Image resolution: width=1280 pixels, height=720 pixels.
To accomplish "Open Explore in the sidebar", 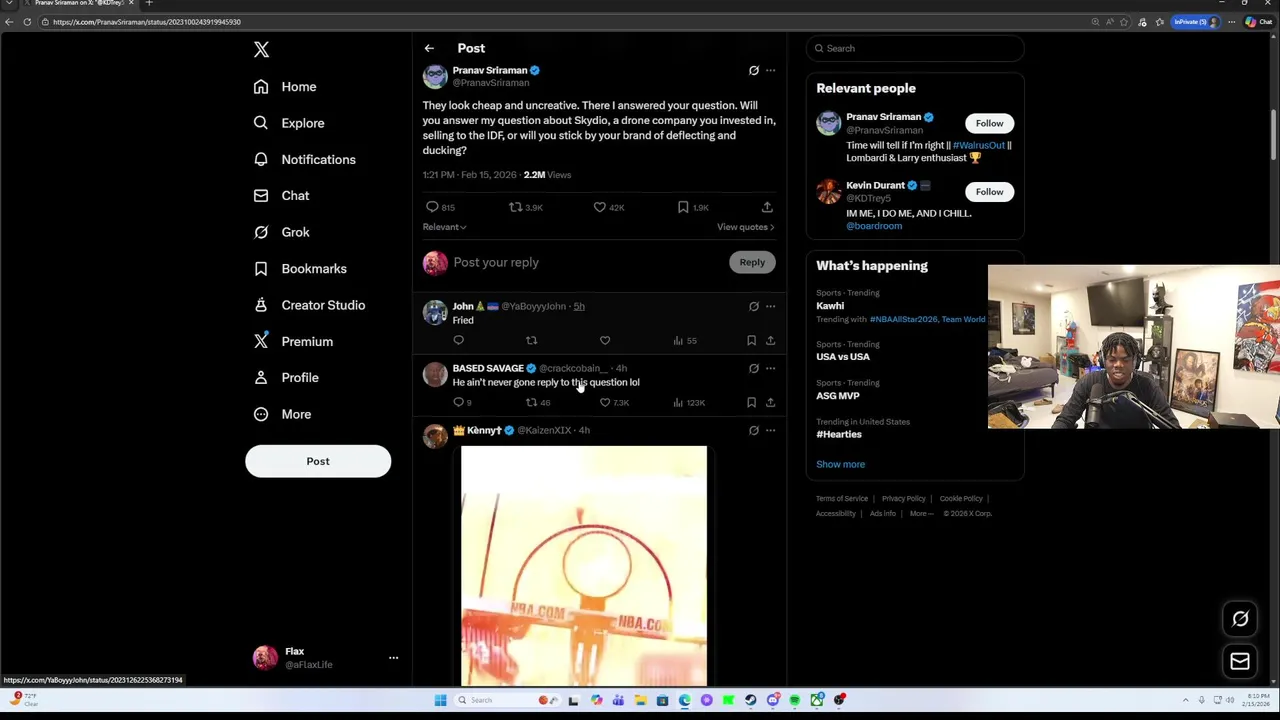I will 289,123.
